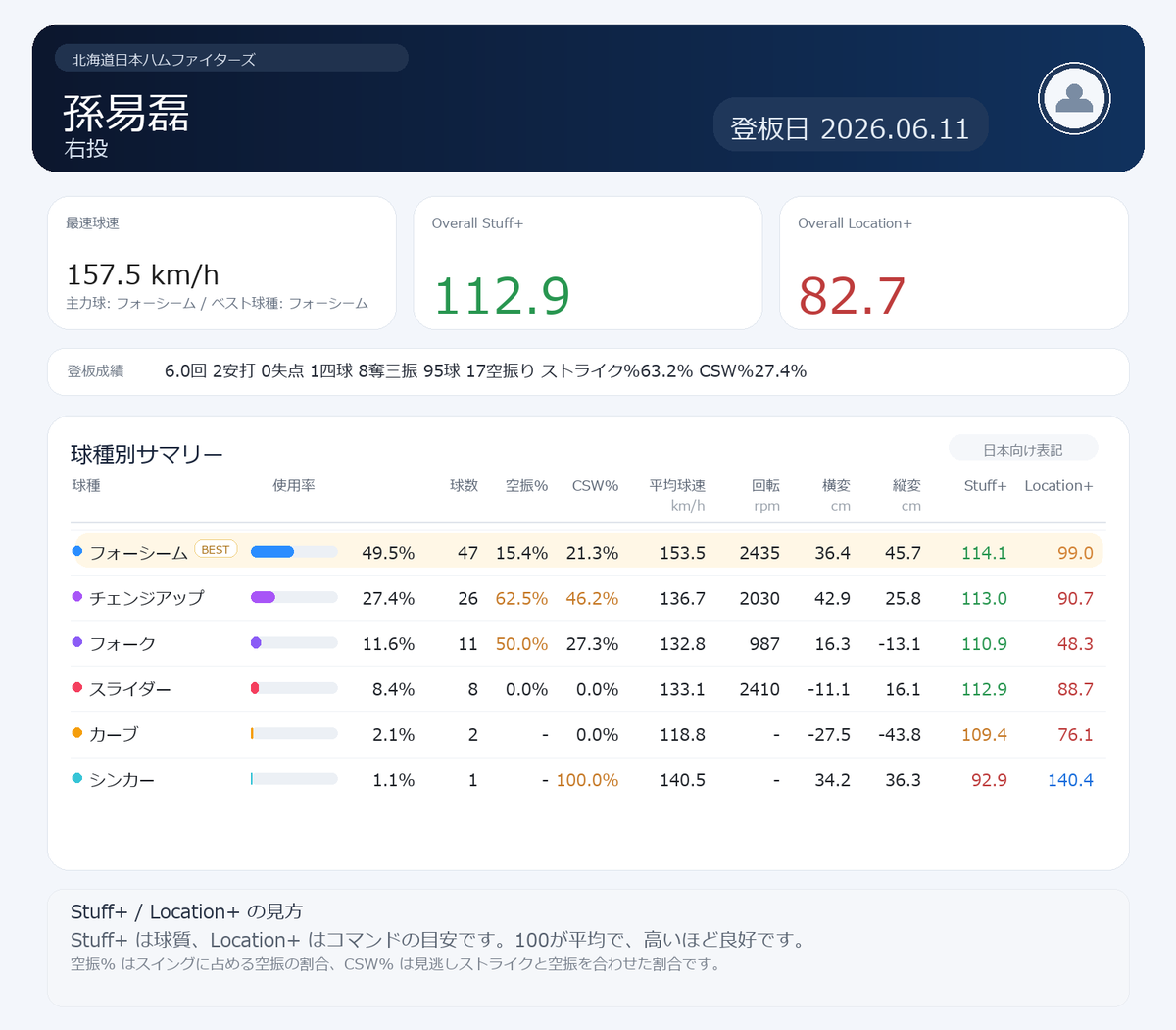Click the フォーシーム usage rate bar
Screen dimensions: 1176x1030
click(294, 552)
